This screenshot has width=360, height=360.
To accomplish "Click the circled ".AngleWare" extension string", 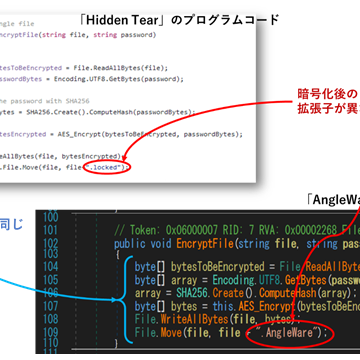I will (288, 332).
